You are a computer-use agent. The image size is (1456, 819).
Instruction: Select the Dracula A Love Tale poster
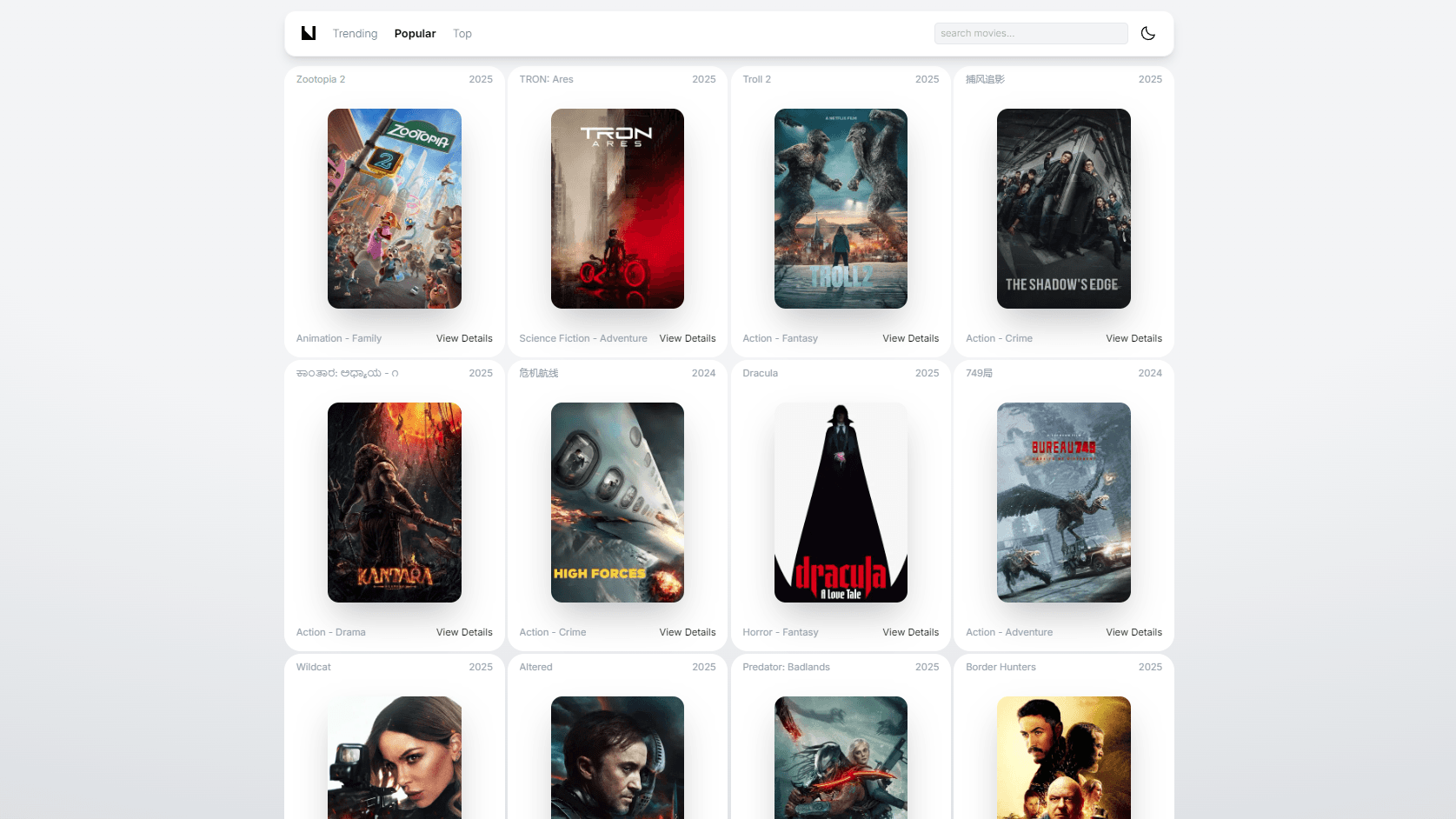click(x=841, y=503)
